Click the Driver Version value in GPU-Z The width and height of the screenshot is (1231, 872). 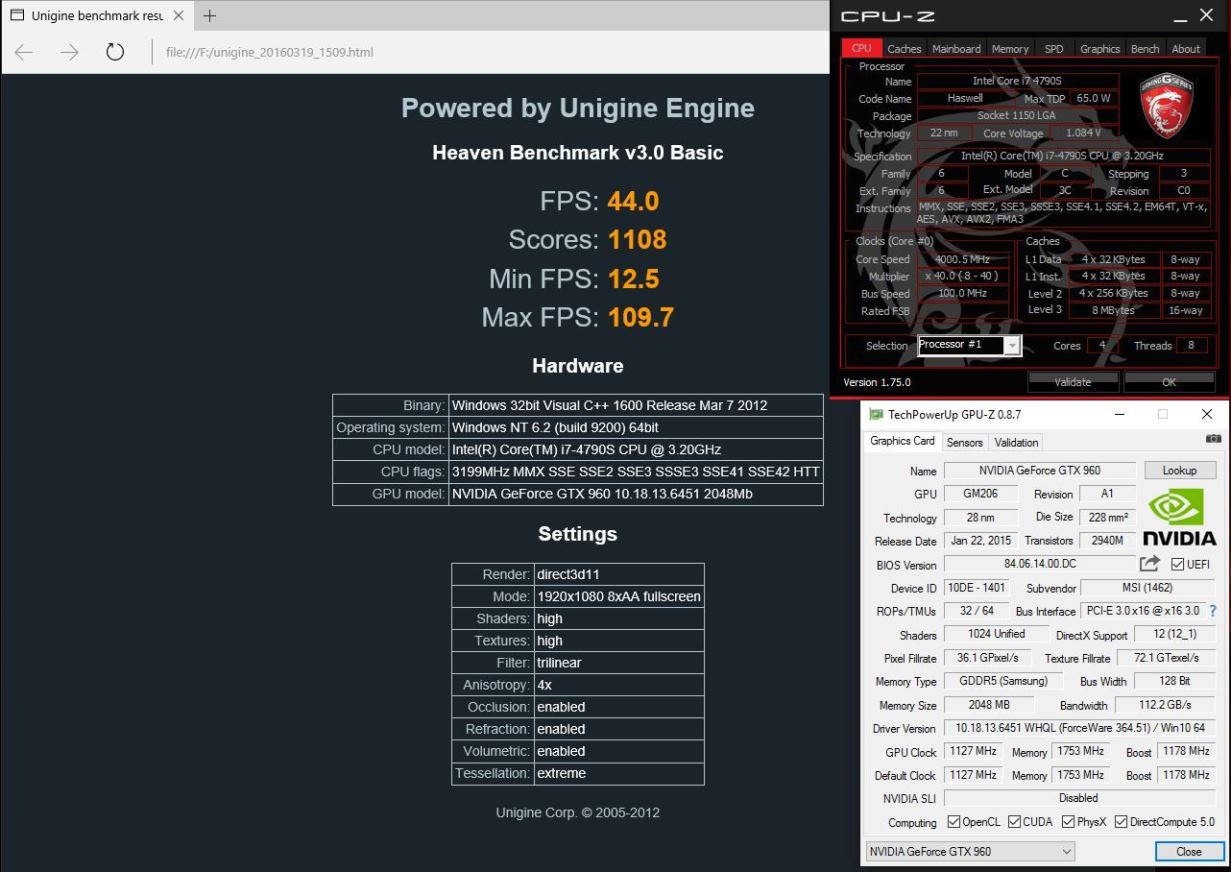click(x=1079, y=728)
